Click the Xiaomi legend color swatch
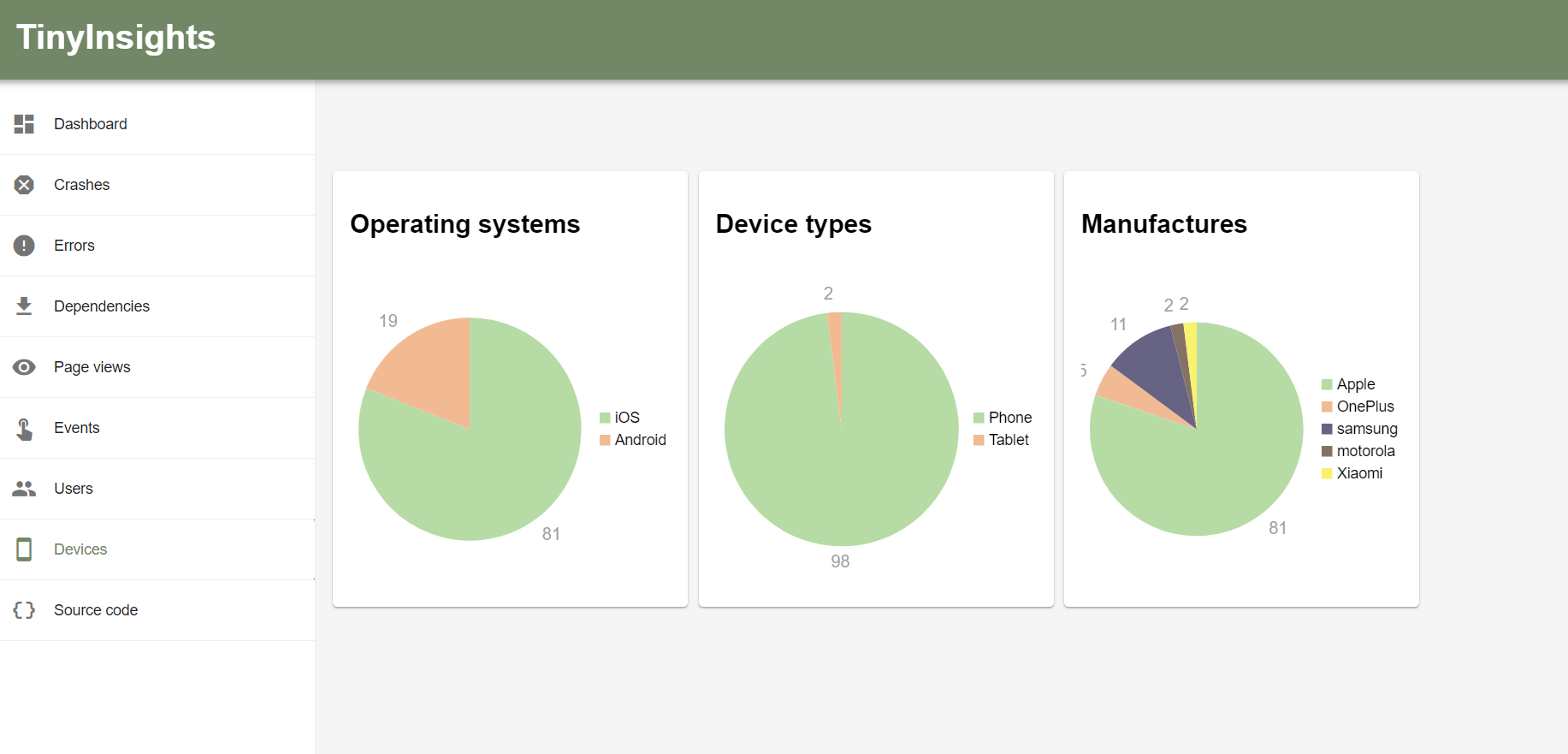This screenshot has height=754, width=1568. 1327,473
